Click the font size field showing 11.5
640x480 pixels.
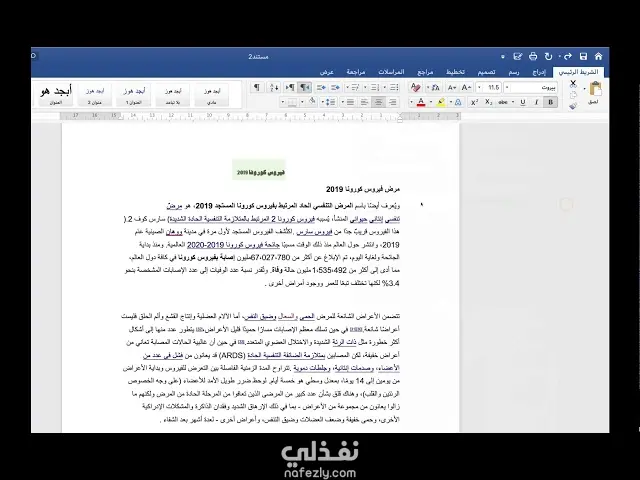click(493, 87)
